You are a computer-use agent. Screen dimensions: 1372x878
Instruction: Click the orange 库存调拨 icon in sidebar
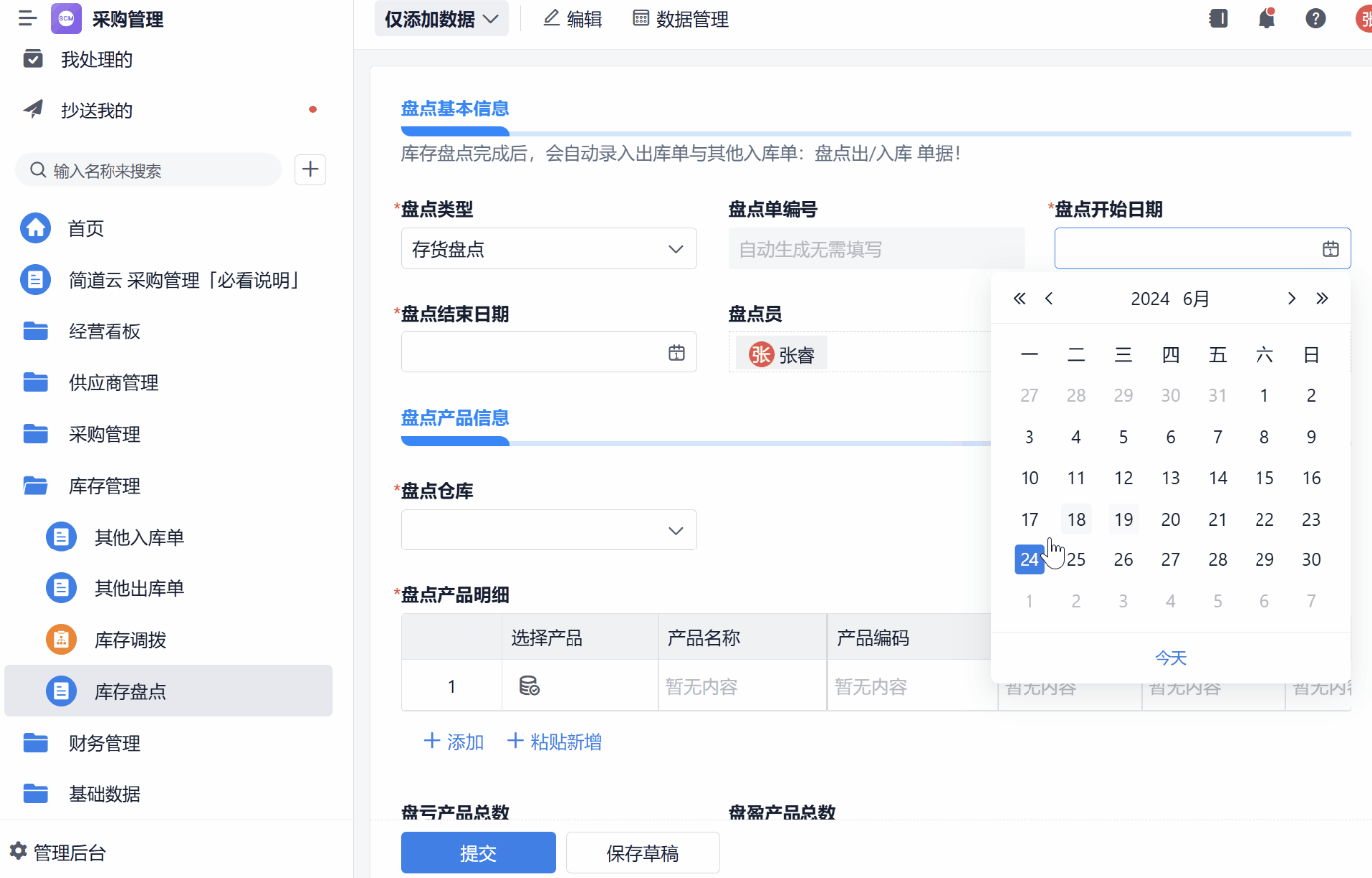pyautogui.click(x=61, y=639)
